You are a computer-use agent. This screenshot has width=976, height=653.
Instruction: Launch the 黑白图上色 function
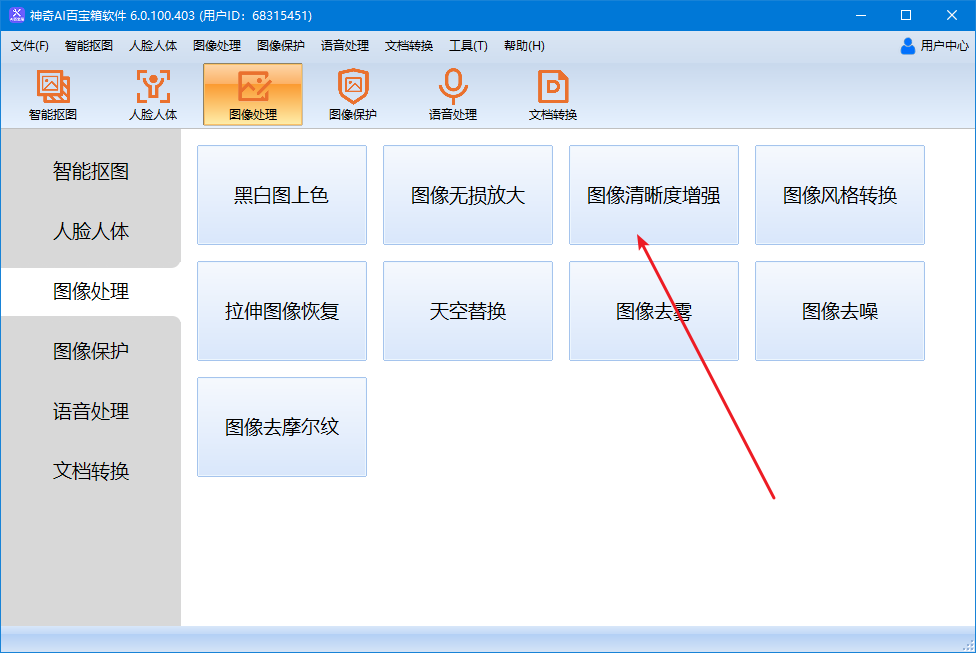282,195
